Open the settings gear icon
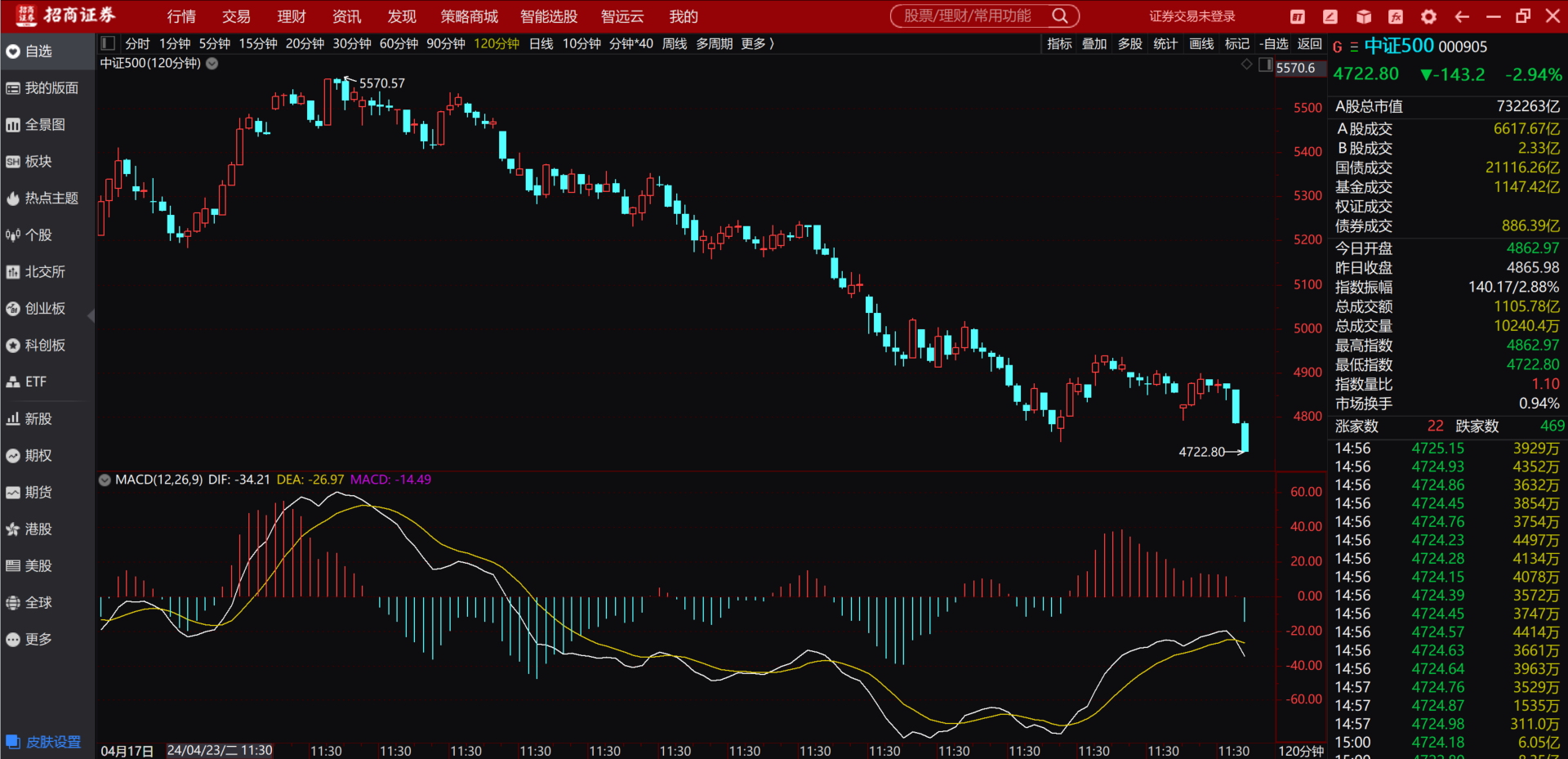The height and width of the screenshot is (759, 1568). pos(1428,16)
